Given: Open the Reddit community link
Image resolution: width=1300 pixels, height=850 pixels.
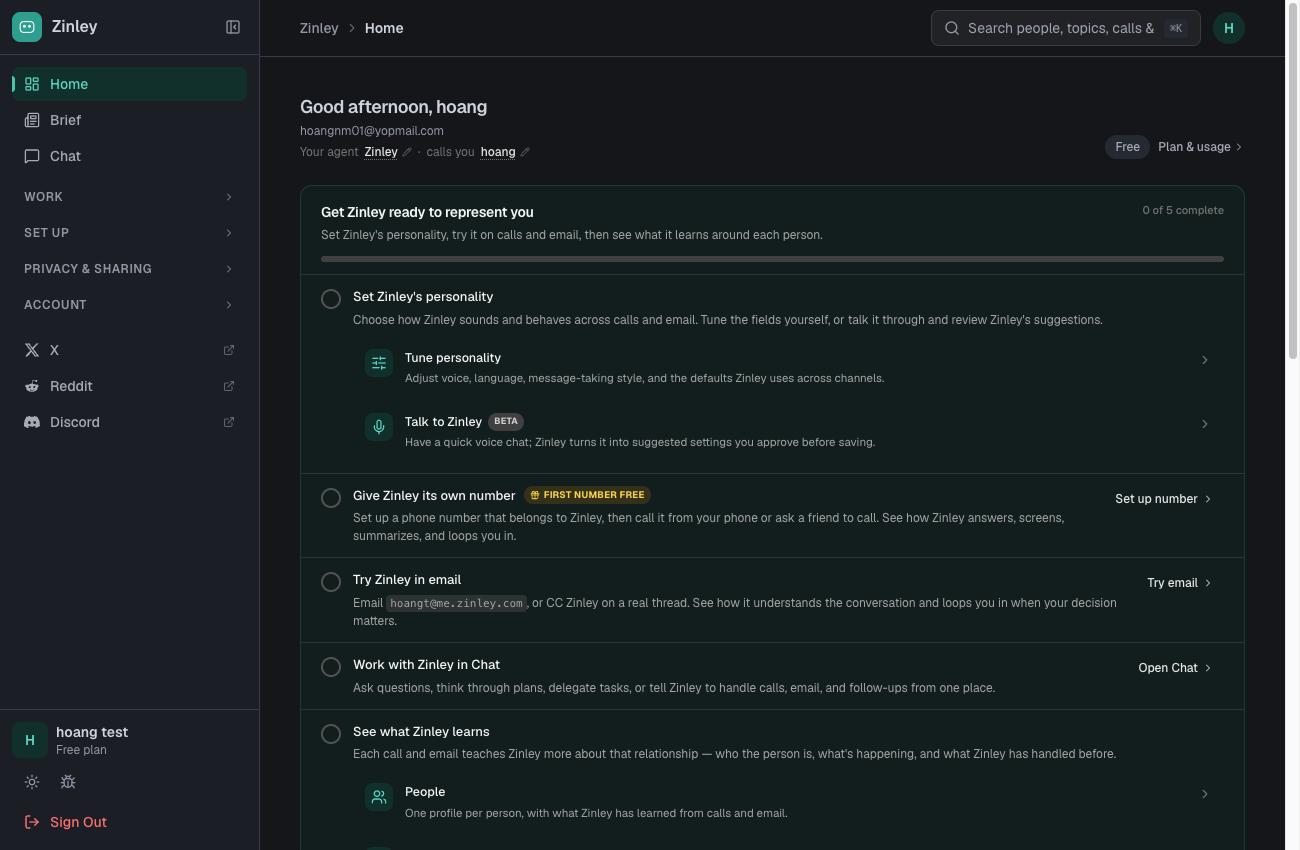Looking at the screenshot, I should point(130,386).
